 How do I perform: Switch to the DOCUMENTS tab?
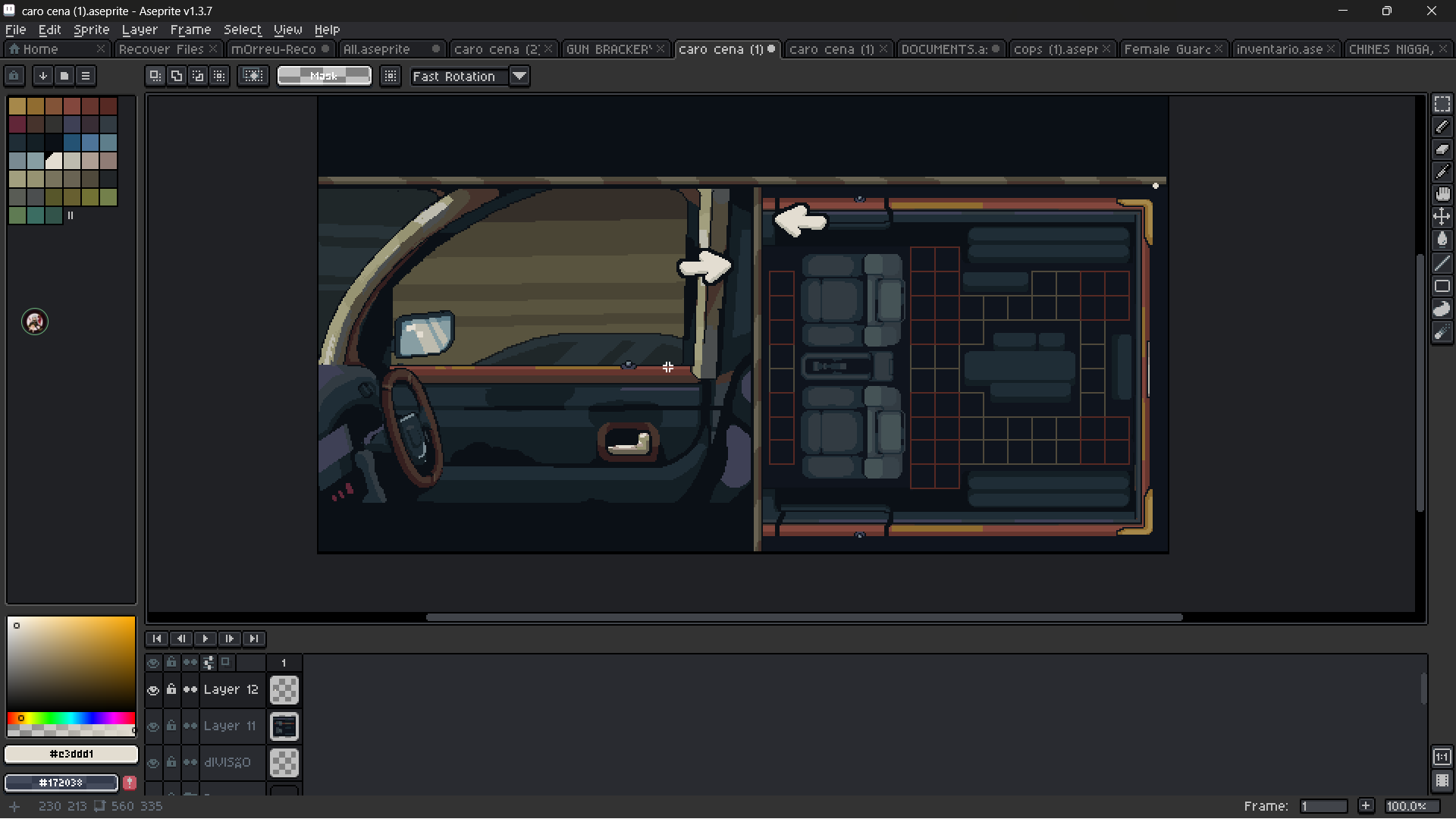[944, 49]
